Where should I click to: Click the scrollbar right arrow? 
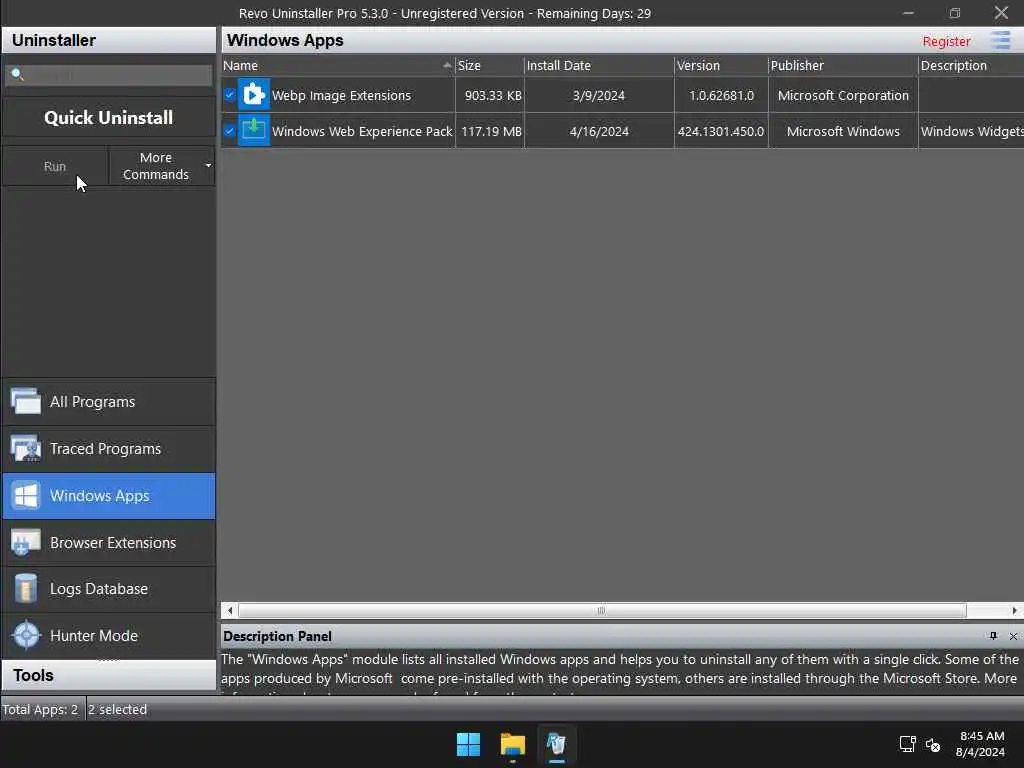pos(1014,611)
